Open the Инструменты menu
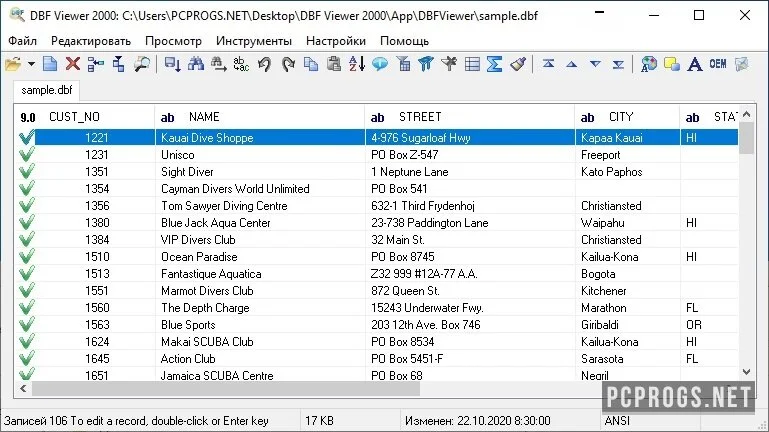 (x=254, y=41)
